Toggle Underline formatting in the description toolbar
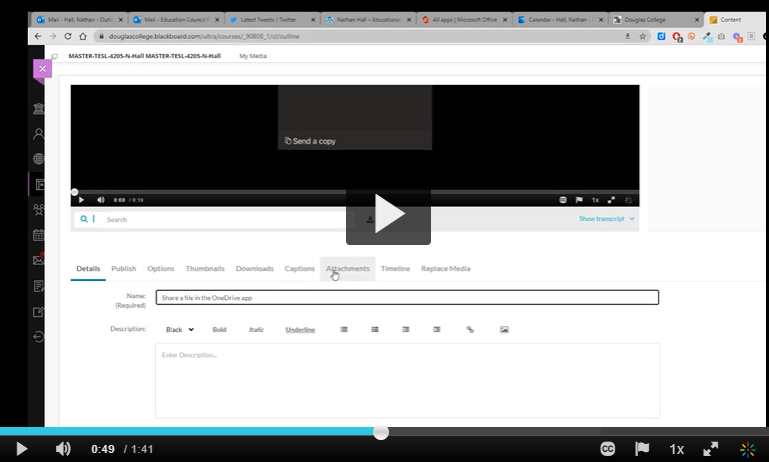Screen dimensions: 769x462 (x=300, y=329)
